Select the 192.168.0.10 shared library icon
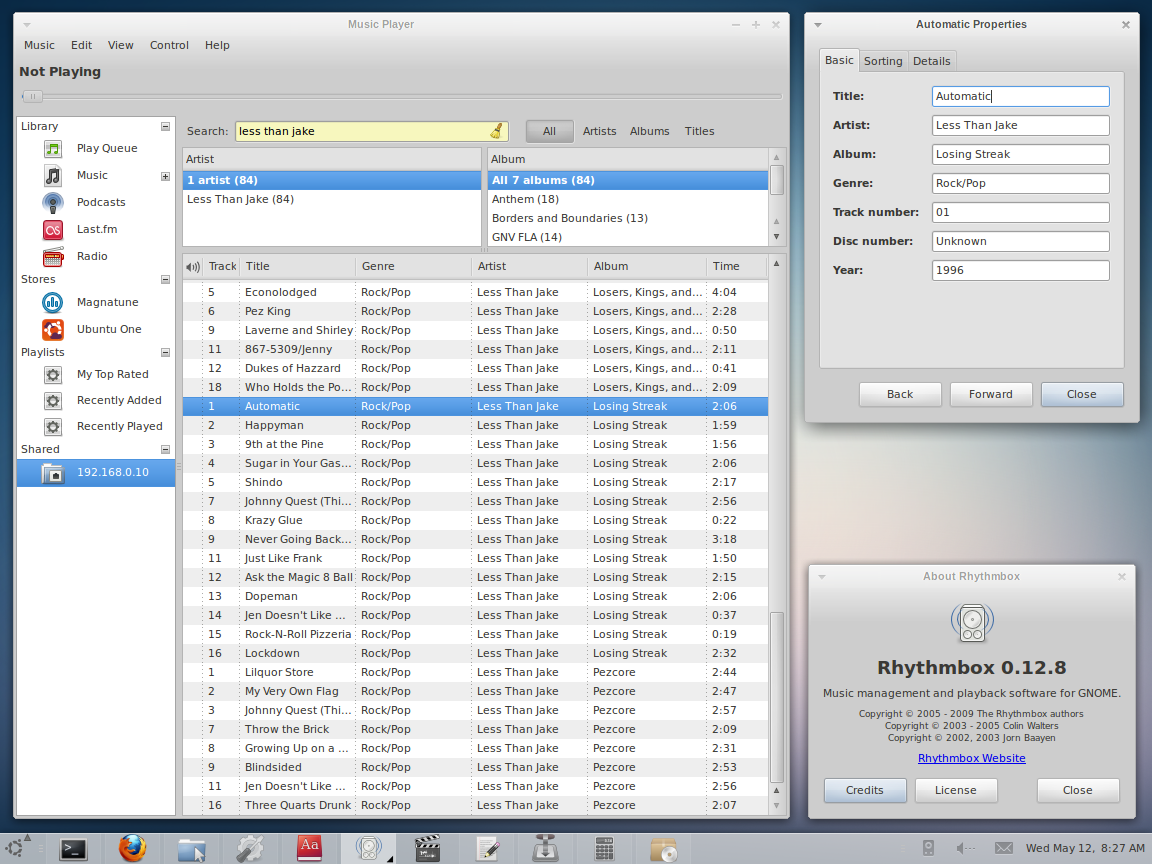 point(53,473)
